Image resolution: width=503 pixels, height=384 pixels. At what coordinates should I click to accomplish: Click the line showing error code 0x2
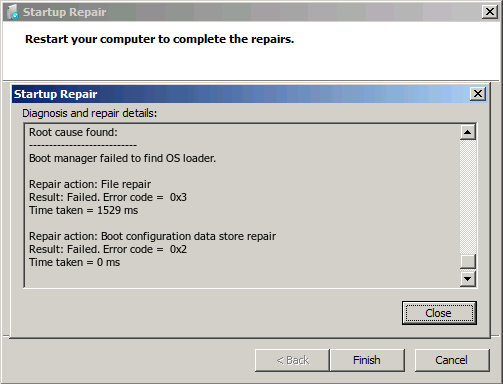[x=108, y=249]
